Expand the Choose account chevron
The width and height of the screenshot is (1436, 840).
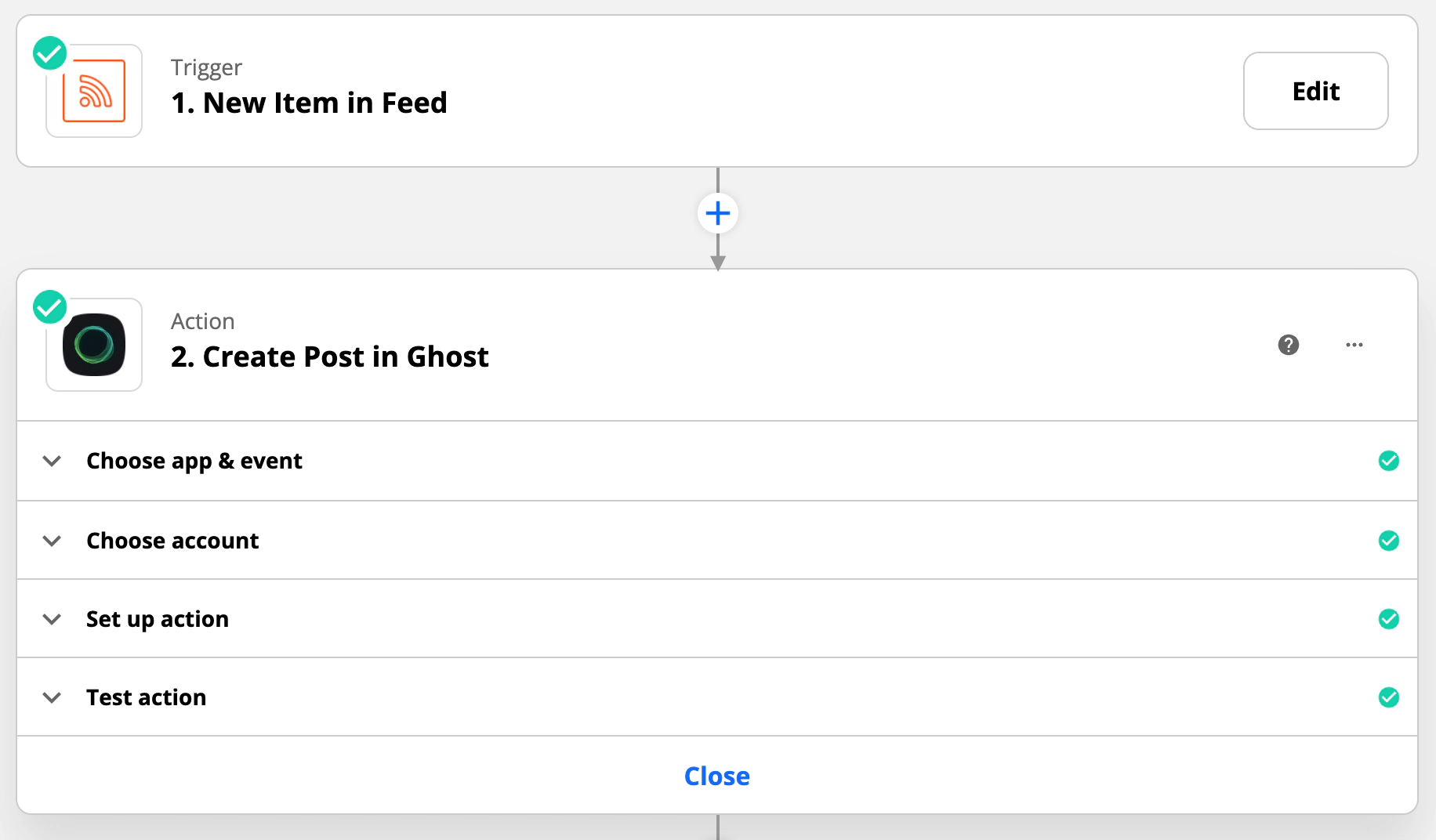[52, 541]
